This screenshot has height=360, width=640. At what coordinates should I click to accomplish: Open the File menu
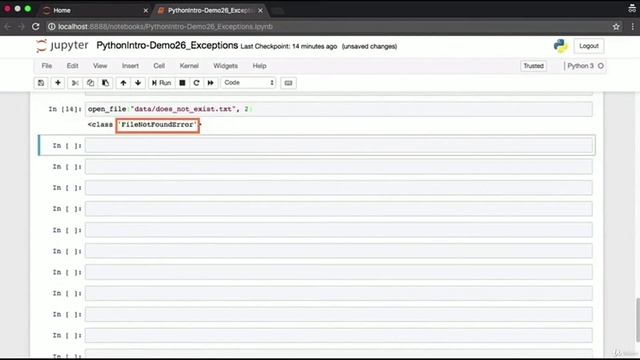[x=47, y=66]
